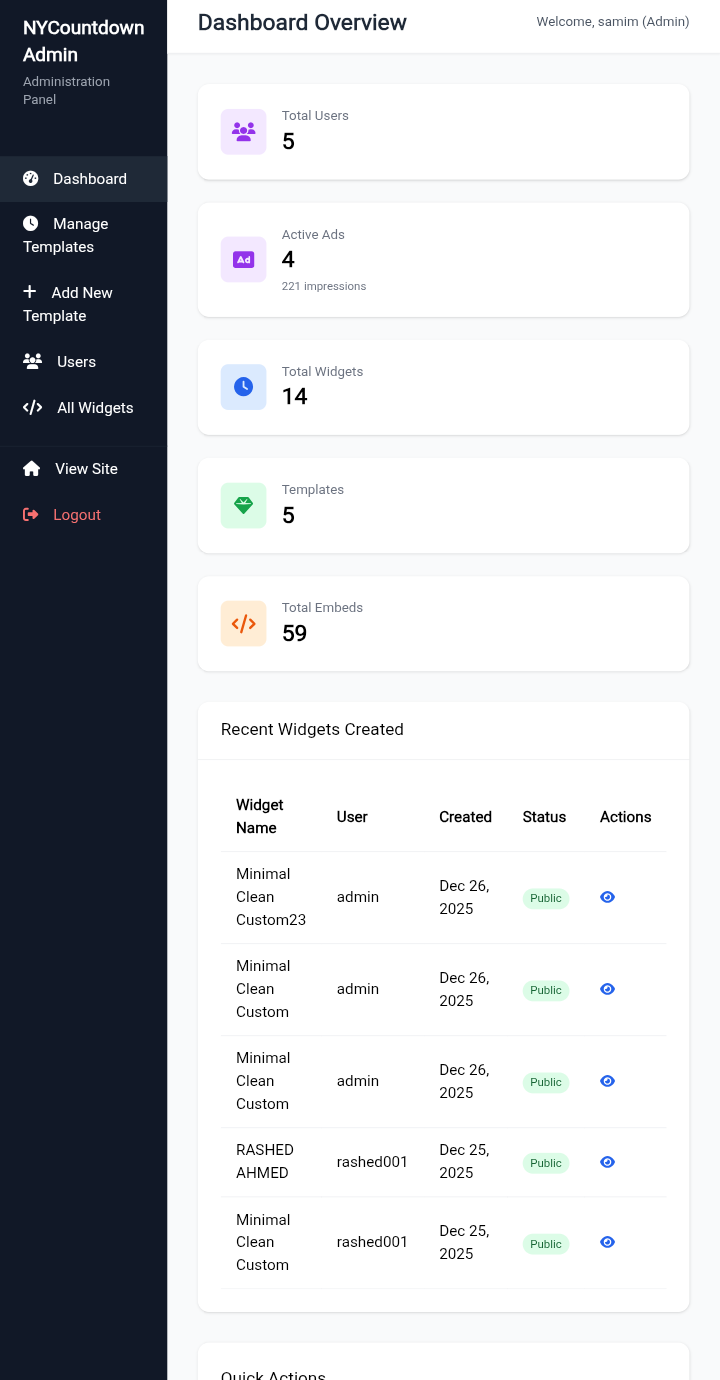Open All Widgets in sidebar
Screen dimensions: 720x1380
[83, 408]
